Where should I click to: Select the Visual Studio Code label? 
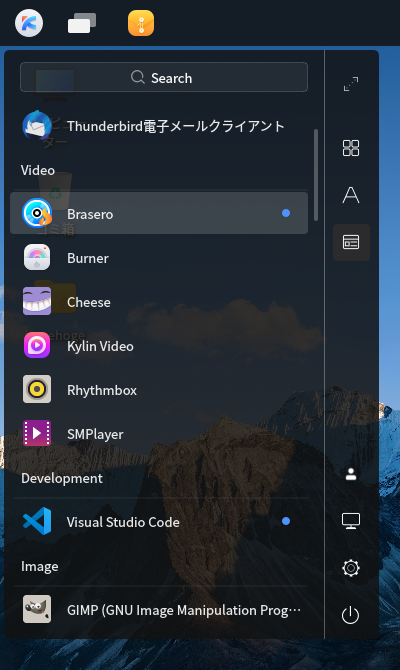[123, 522]
